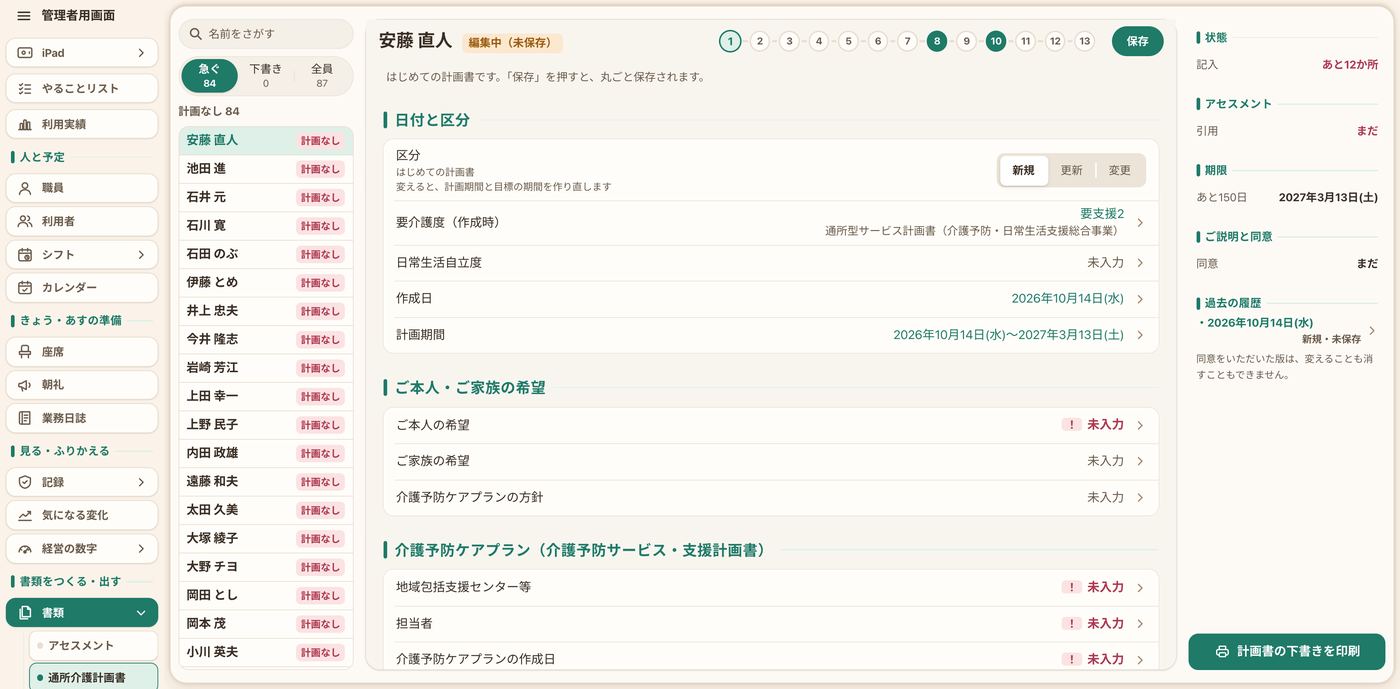Open やることリスト checklist icon
Screen dimensions: 1400x689
[x=25, y=89]
